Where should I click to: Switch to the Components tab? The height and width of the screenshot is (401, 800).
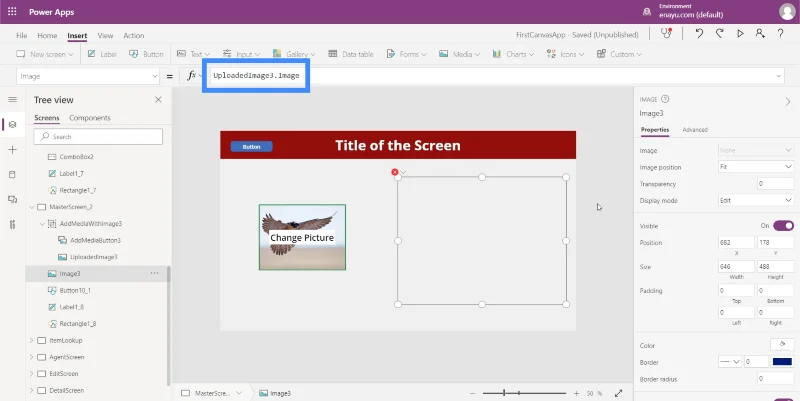(x=90, y=118)
